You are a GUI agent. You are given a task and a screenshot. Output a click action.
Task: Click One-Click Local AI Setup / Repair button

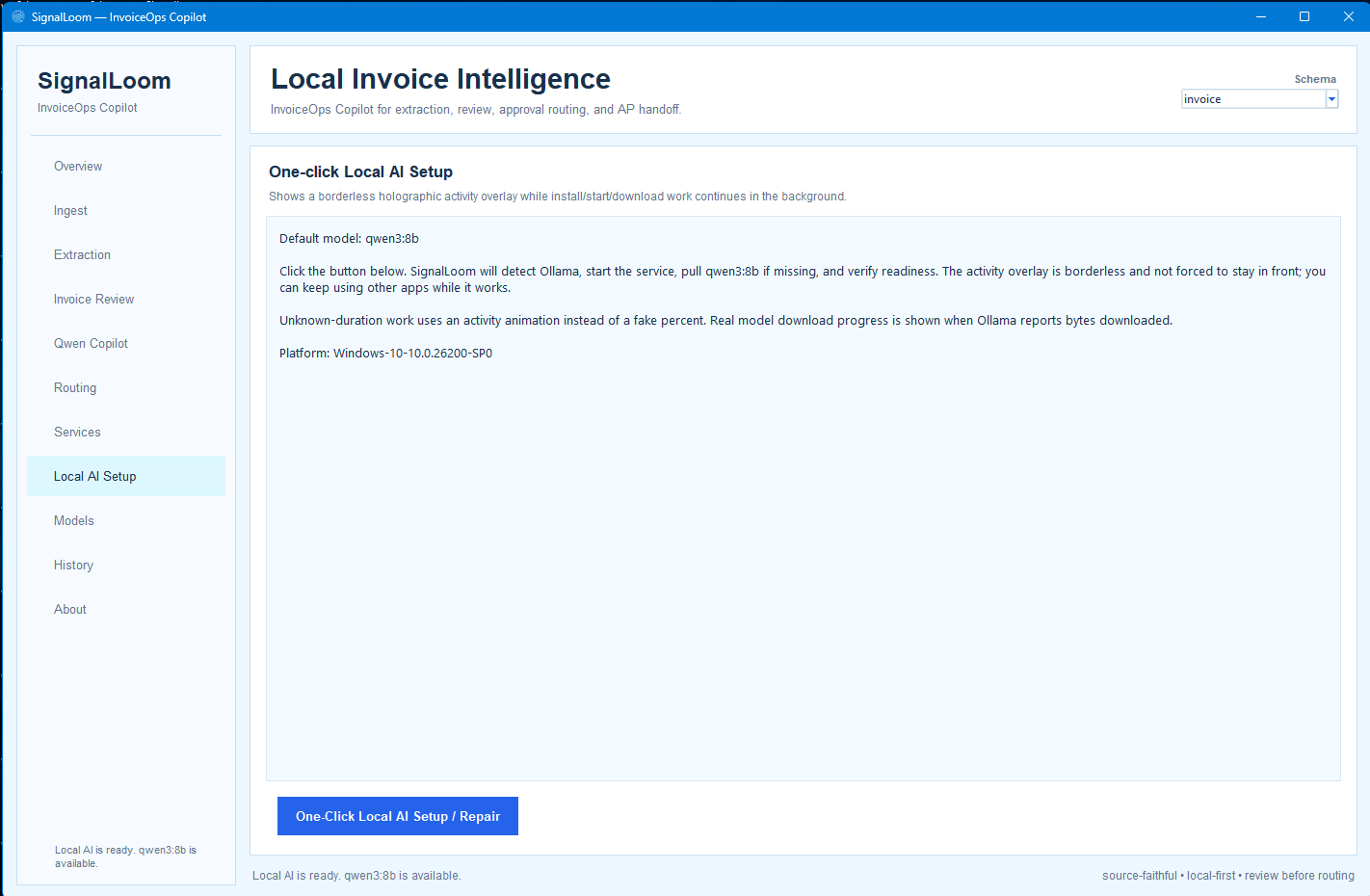click(x=398, y=816)
